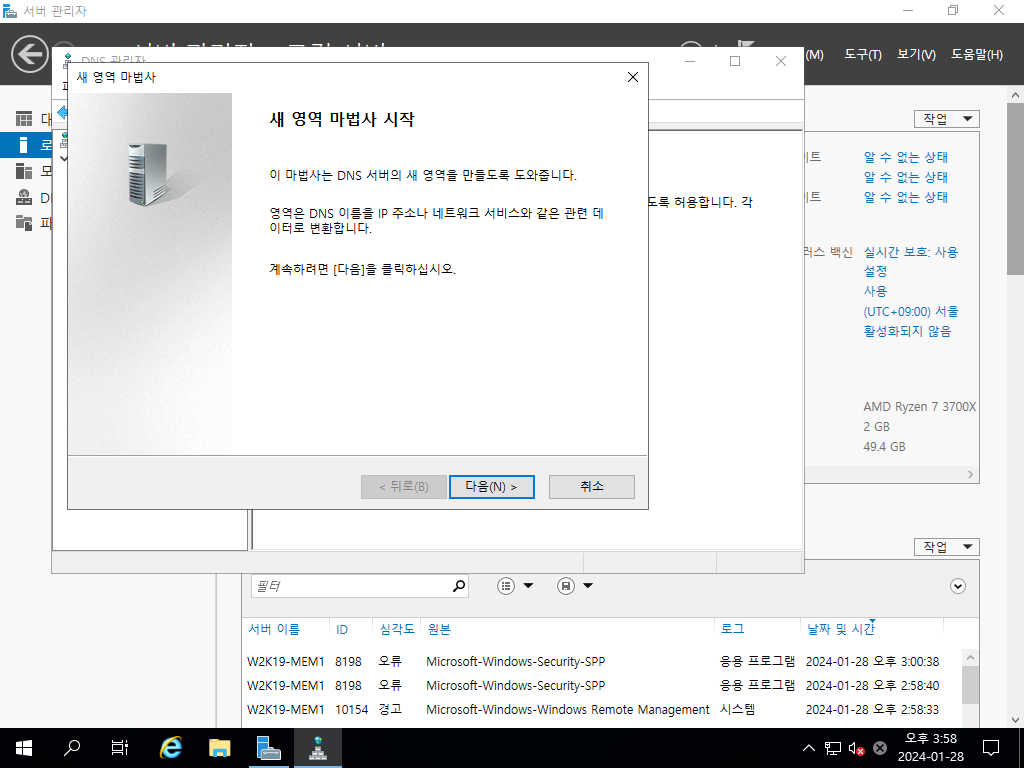
Task: Show hidden tray icons chevron
Action: (x=808, y=748)
